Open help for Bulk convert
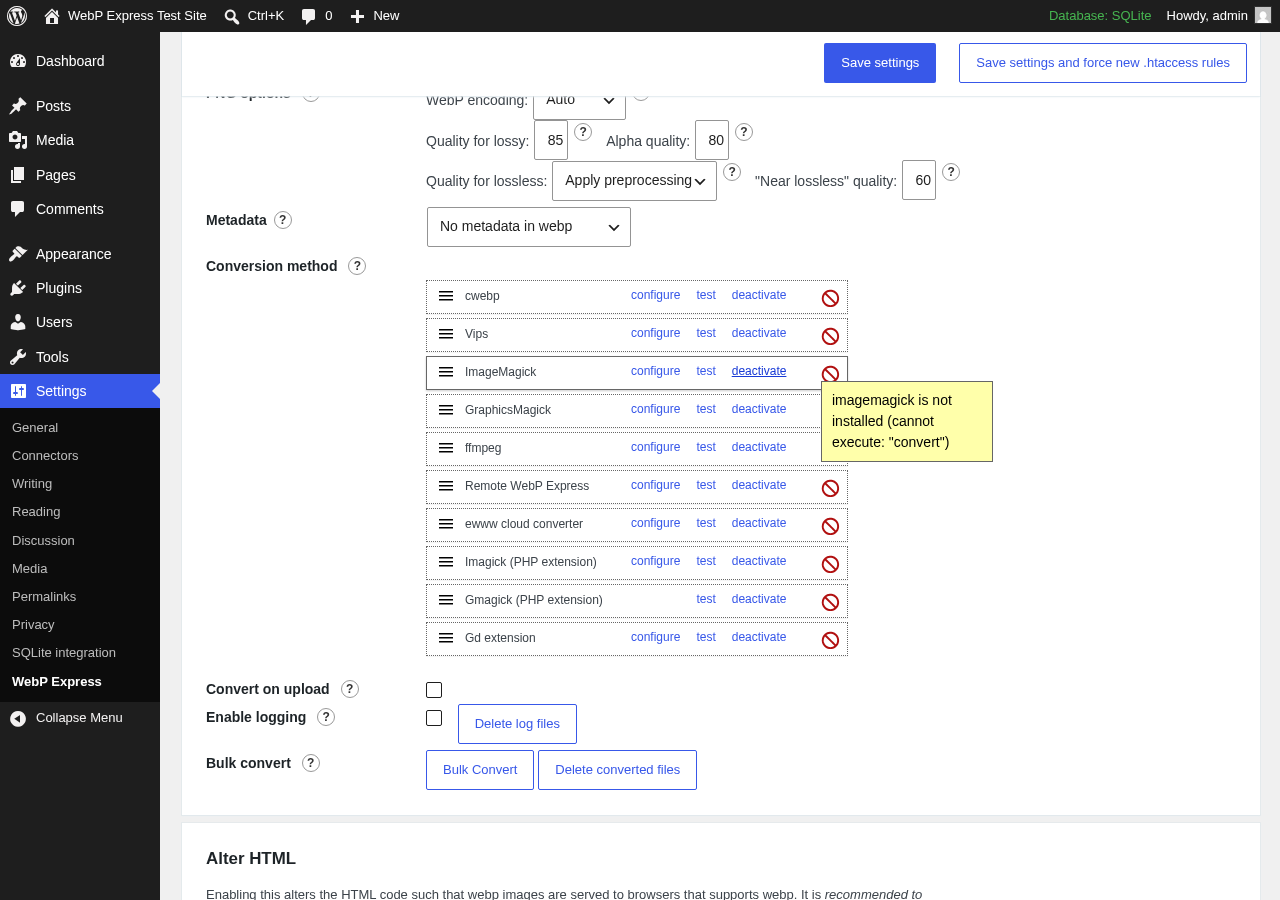 click(x=311, y=763)
